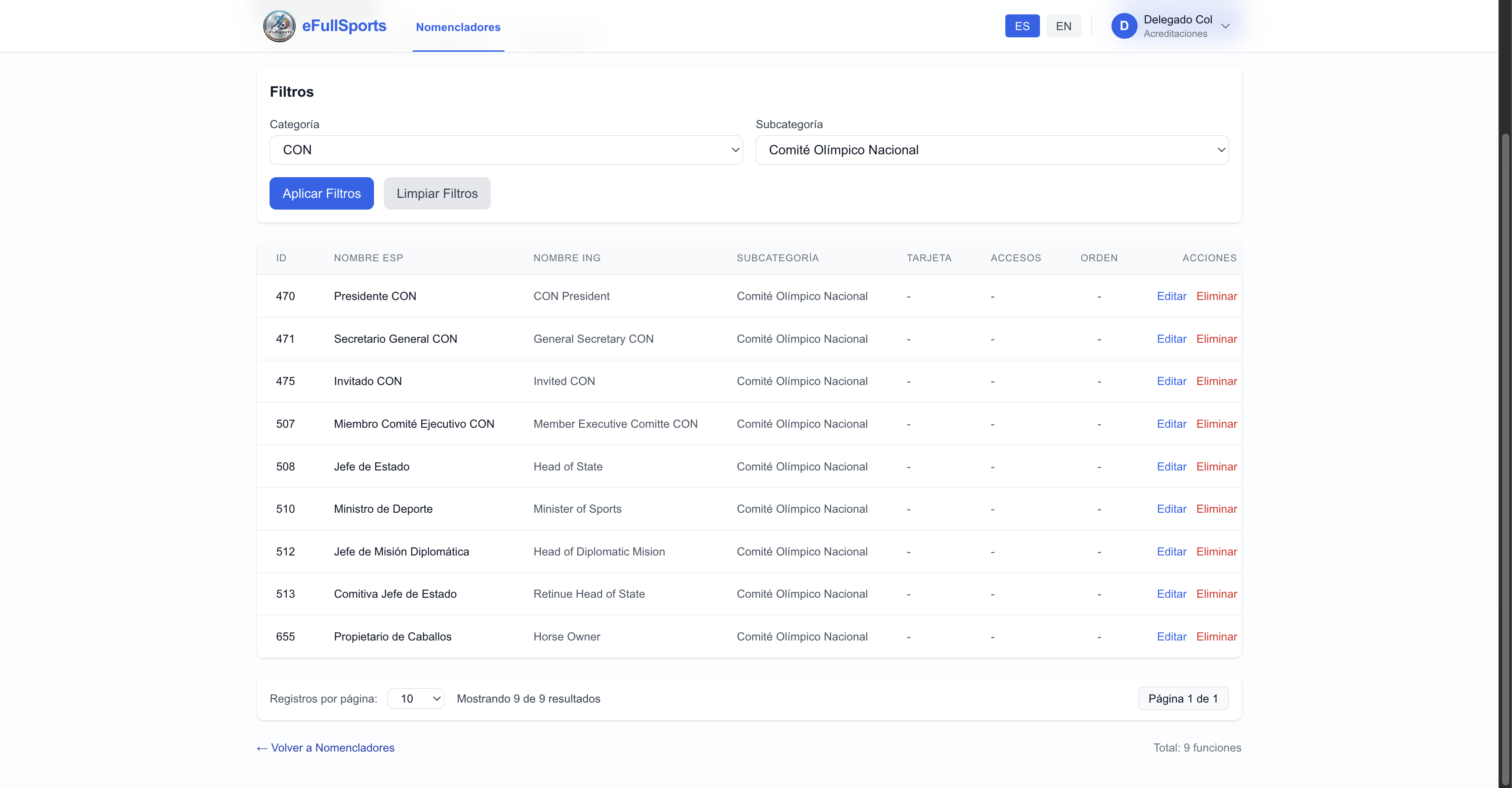This screenshot has width=1512, height=788.
Task: Change records per page dropdown
Action: pos(415,698)
